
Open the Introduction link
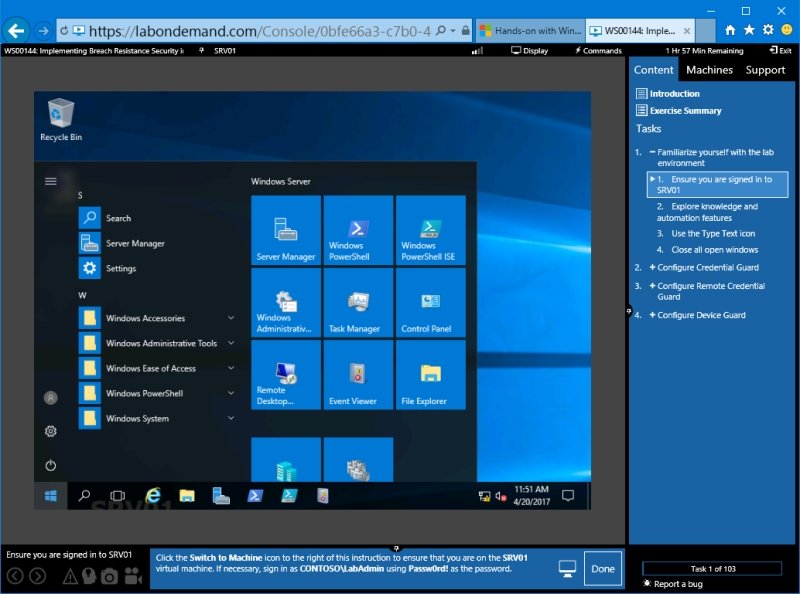click(x=668, y=93)
